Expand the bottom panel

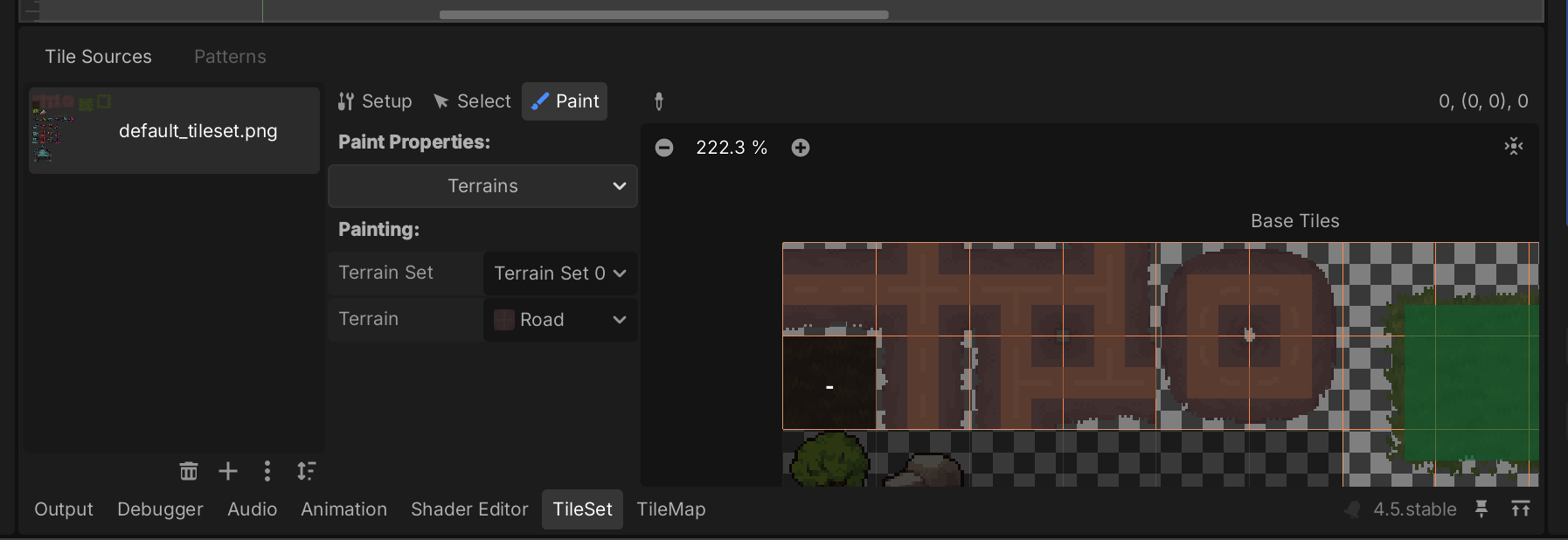[x=1521, y=509]
